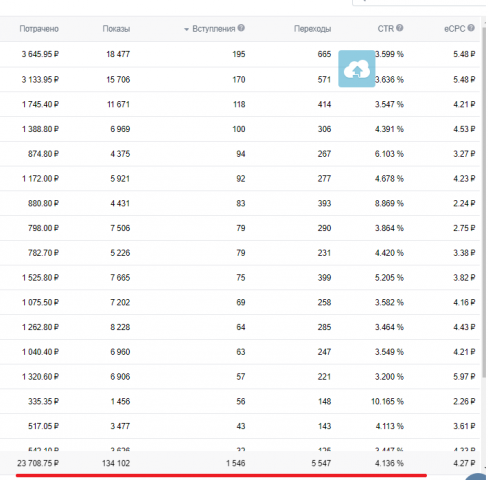
Task: Click total clicks 5 547
Action: click(x=321, y=463)
